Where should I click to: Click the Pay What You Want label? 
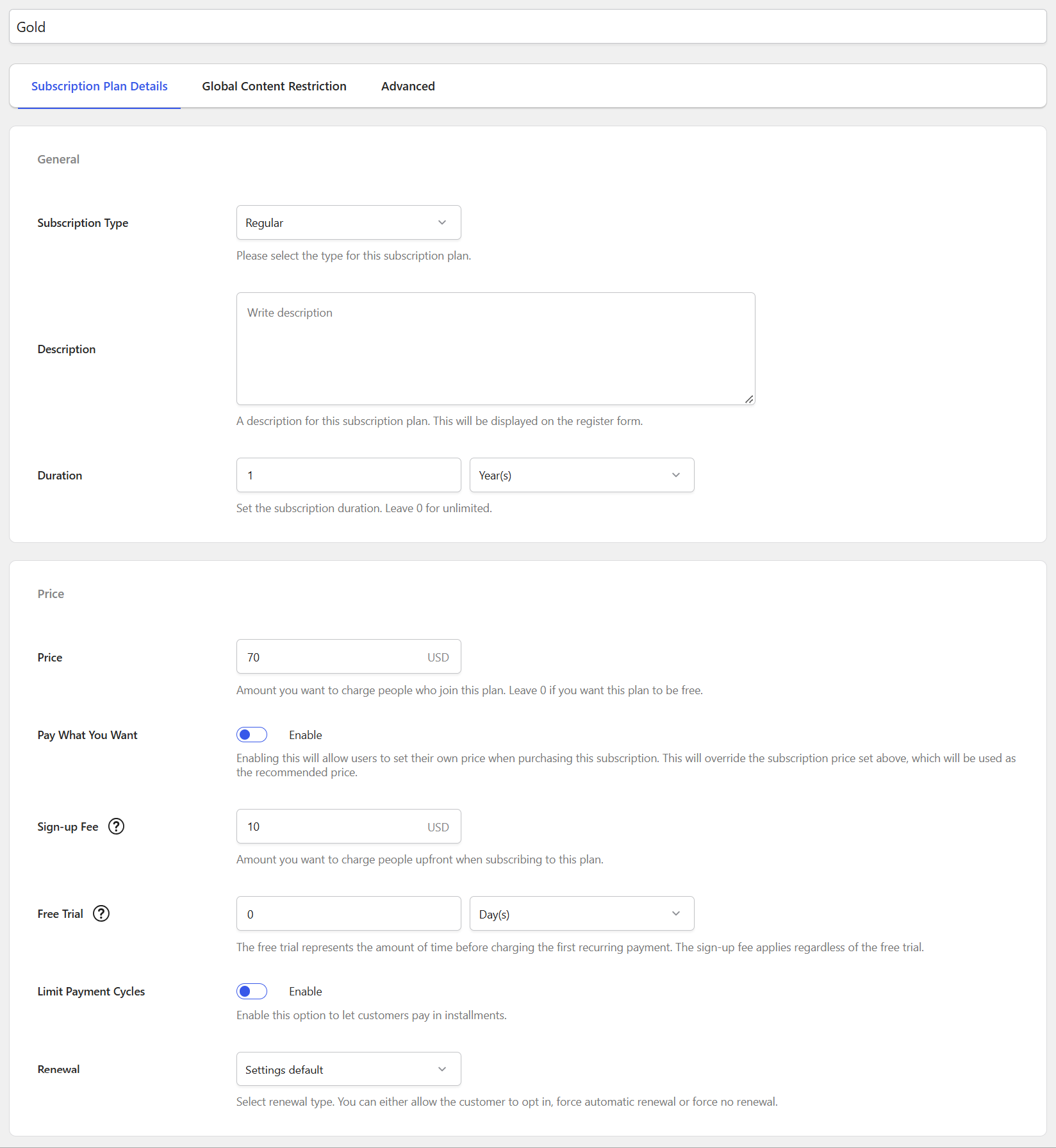pyautogui.click(x=87, y=735)
